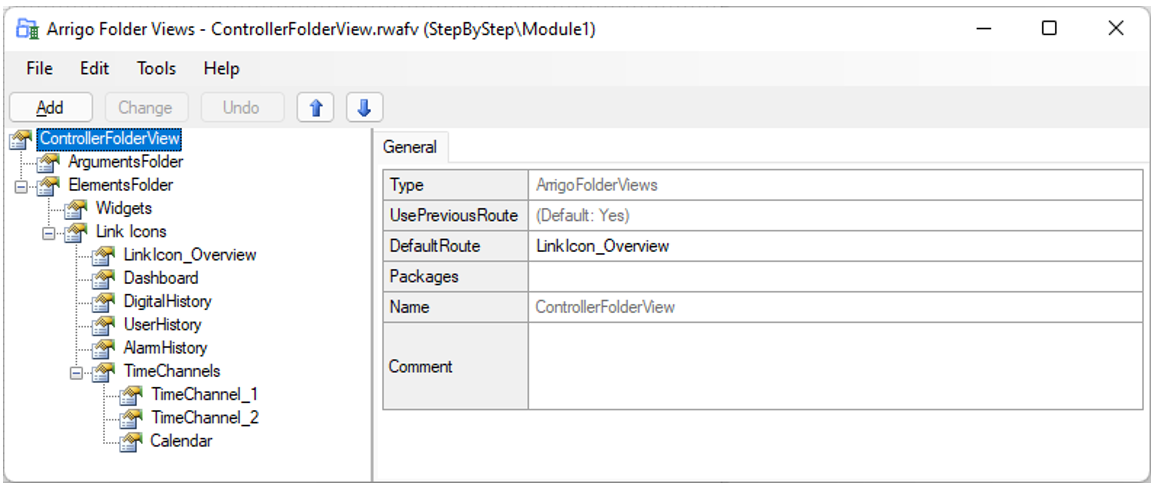This screenshot has width=1161, height=488.
Task: Click the Arrigo Folder Views title bar icon
Action: click(x=27, y=29)
